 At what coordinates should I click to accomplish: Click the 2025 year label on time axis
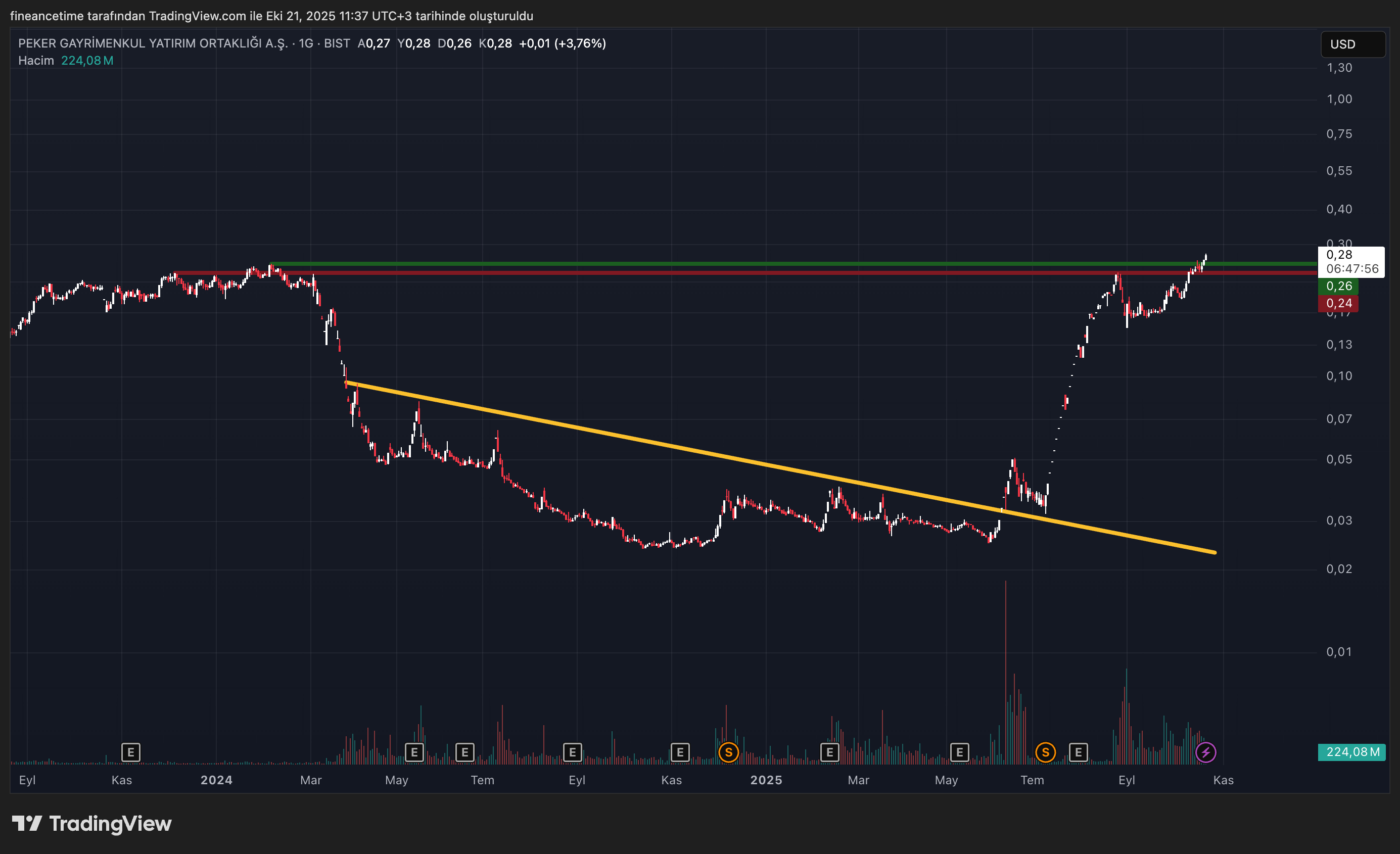(x=766, y=780)
